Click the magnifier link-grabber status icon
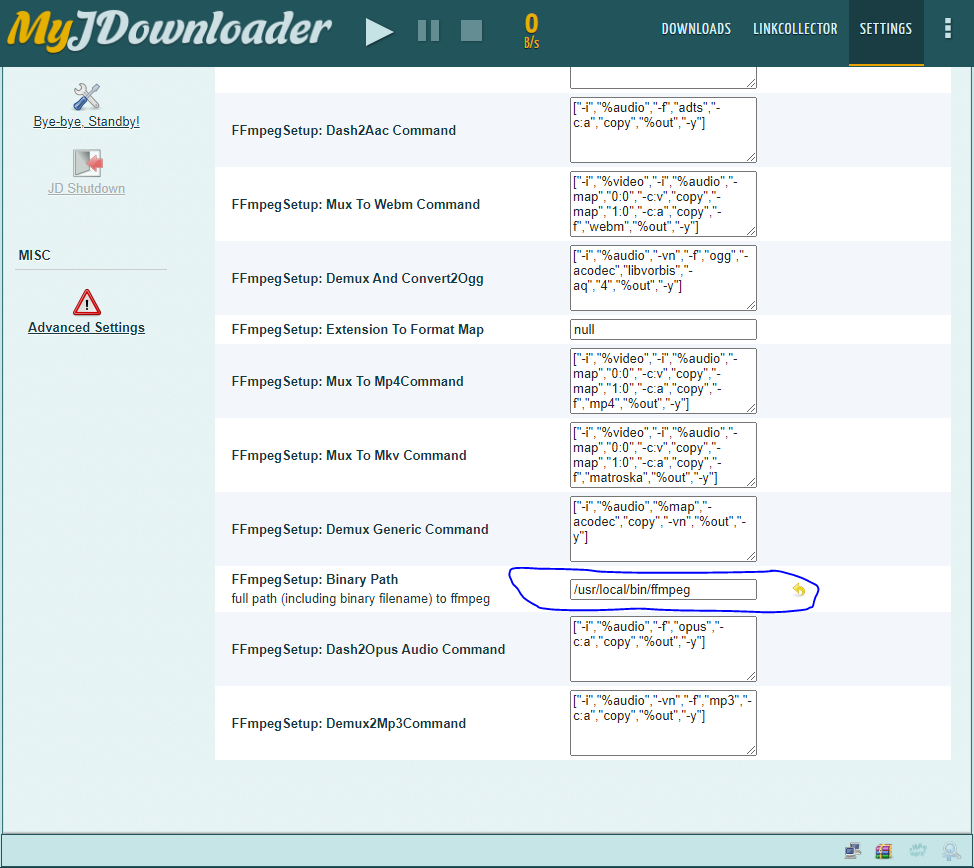 click(951, 851)
